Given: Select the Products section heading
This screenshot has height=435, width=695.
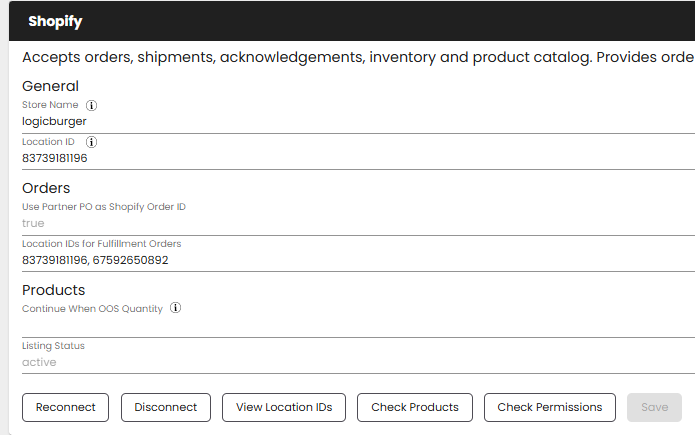Looking at the screenshot, I should coord(54,290).
